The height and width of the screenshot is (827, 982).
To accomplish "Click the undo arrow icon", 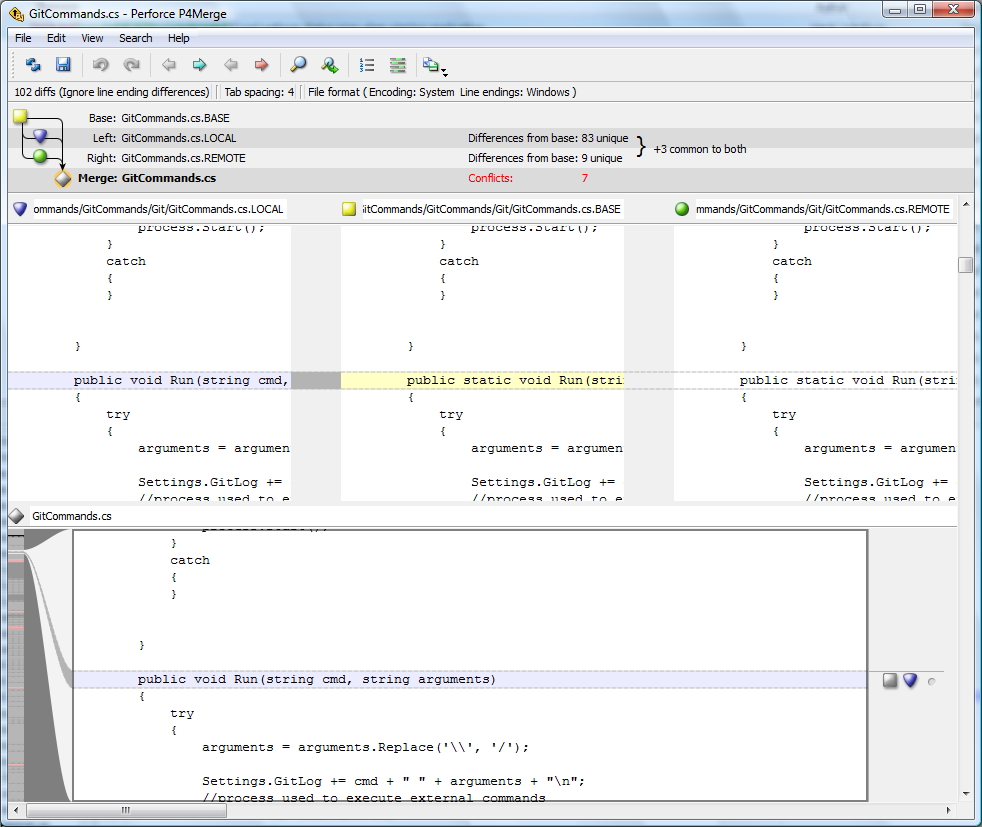I will (100, 64).
